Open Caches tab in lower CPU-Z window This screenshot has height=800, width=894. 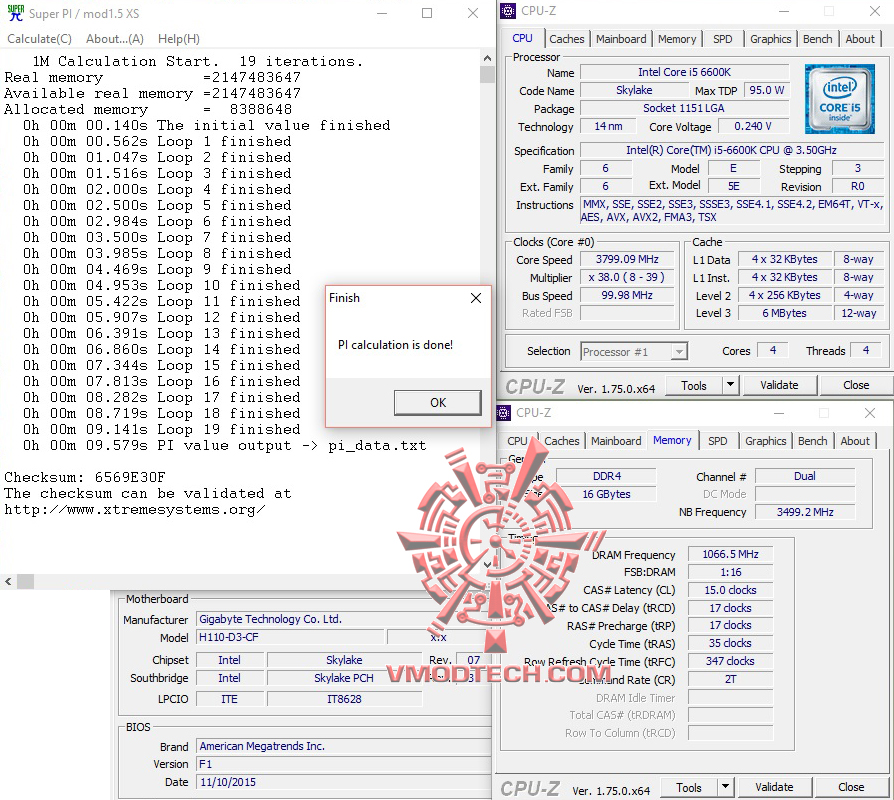[x=562, y=441]
